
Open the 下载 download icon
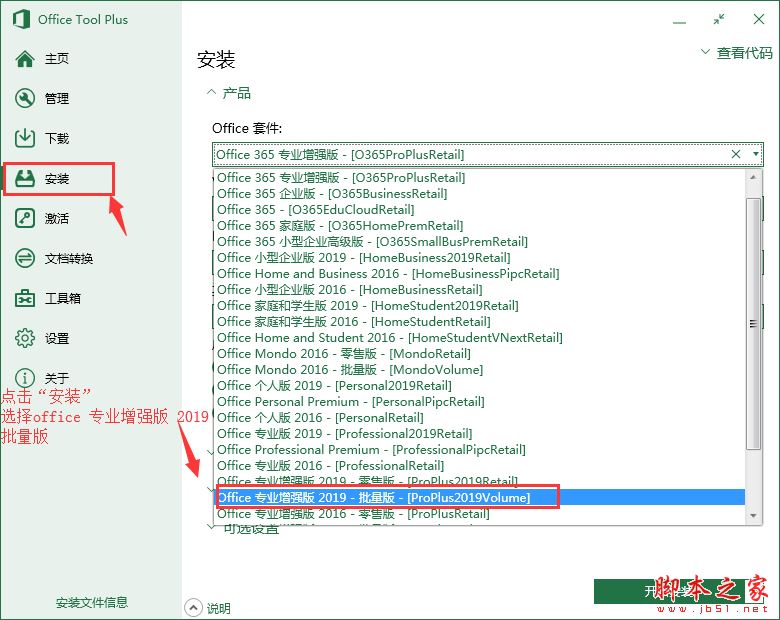(x=25, y=138)
